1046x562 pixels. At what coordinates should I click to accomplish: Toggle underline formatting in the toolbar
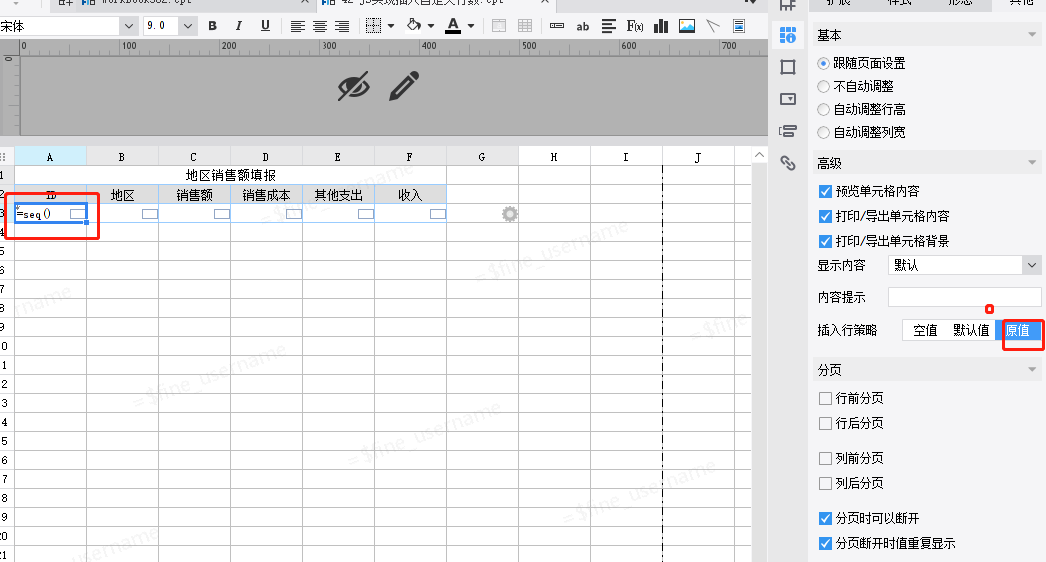click(x=266, y=26)
